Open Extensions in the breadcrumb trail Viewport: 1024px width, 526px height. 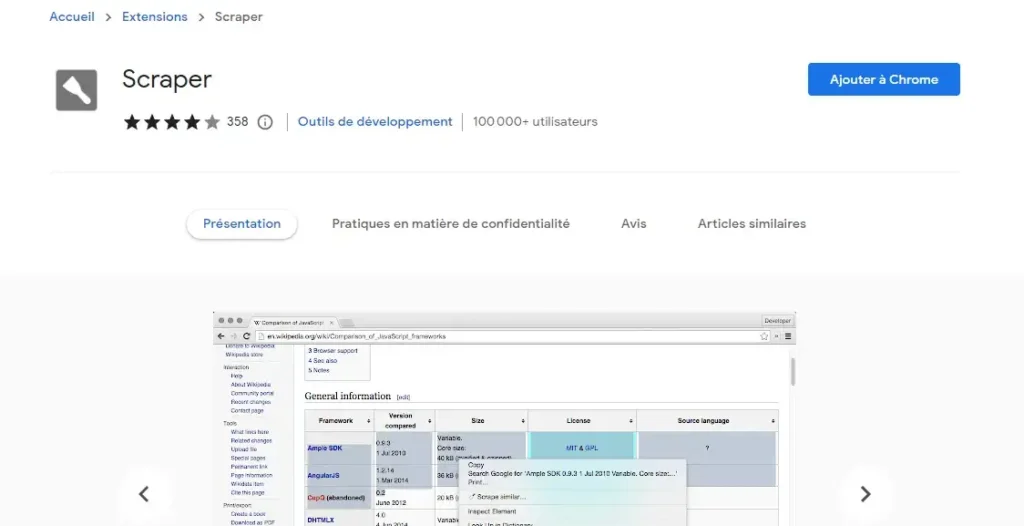(x=154, y=17)
